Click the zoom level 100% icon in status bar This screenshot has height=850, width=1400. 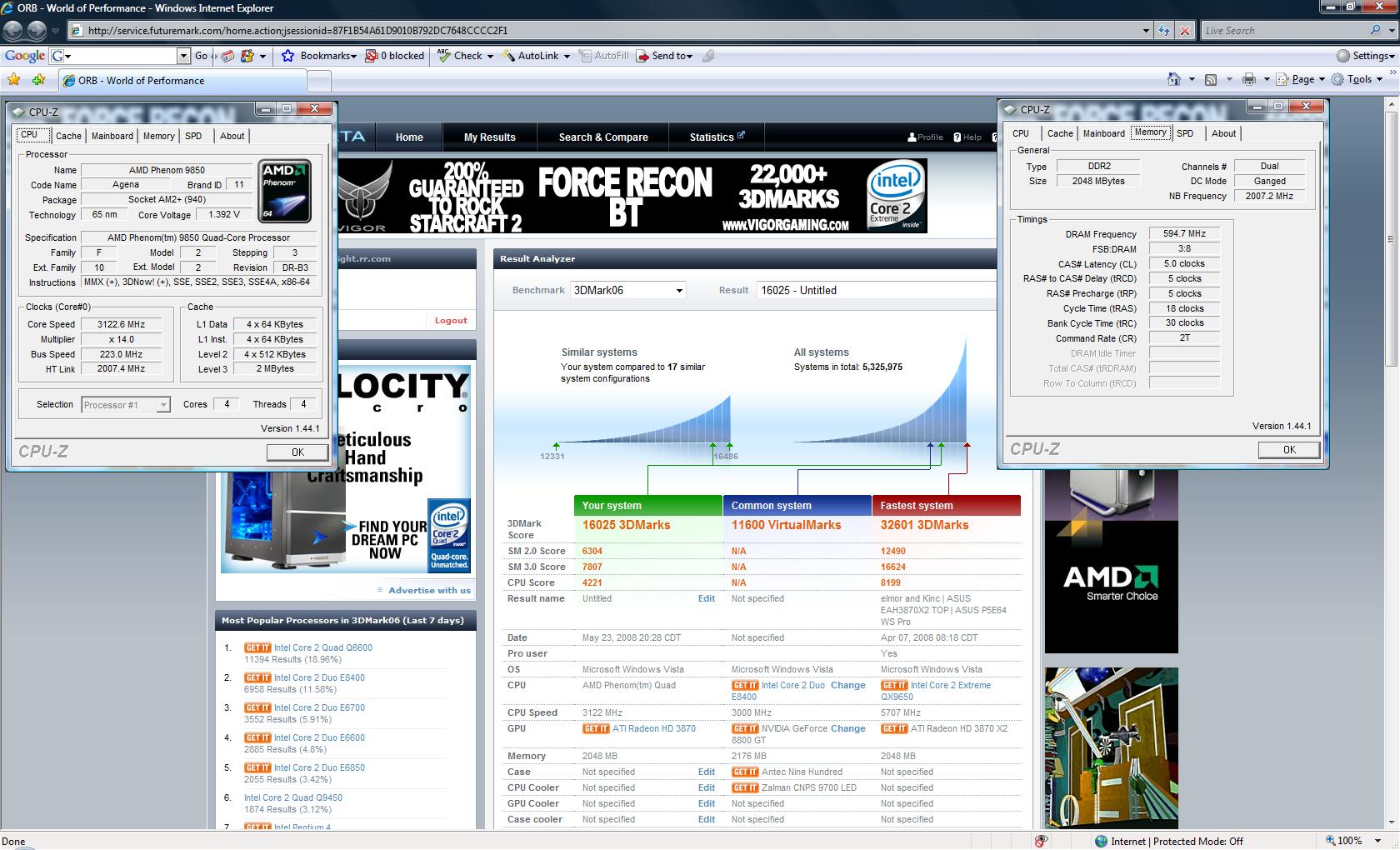tap(1331, 841)
